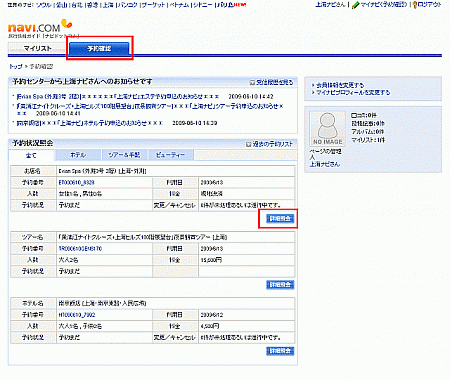Click 詳細照会 button for Evian Spa reservation
The height and width of the screenshot is (380, 450).
pyautogui.click(x=280, y=219)
